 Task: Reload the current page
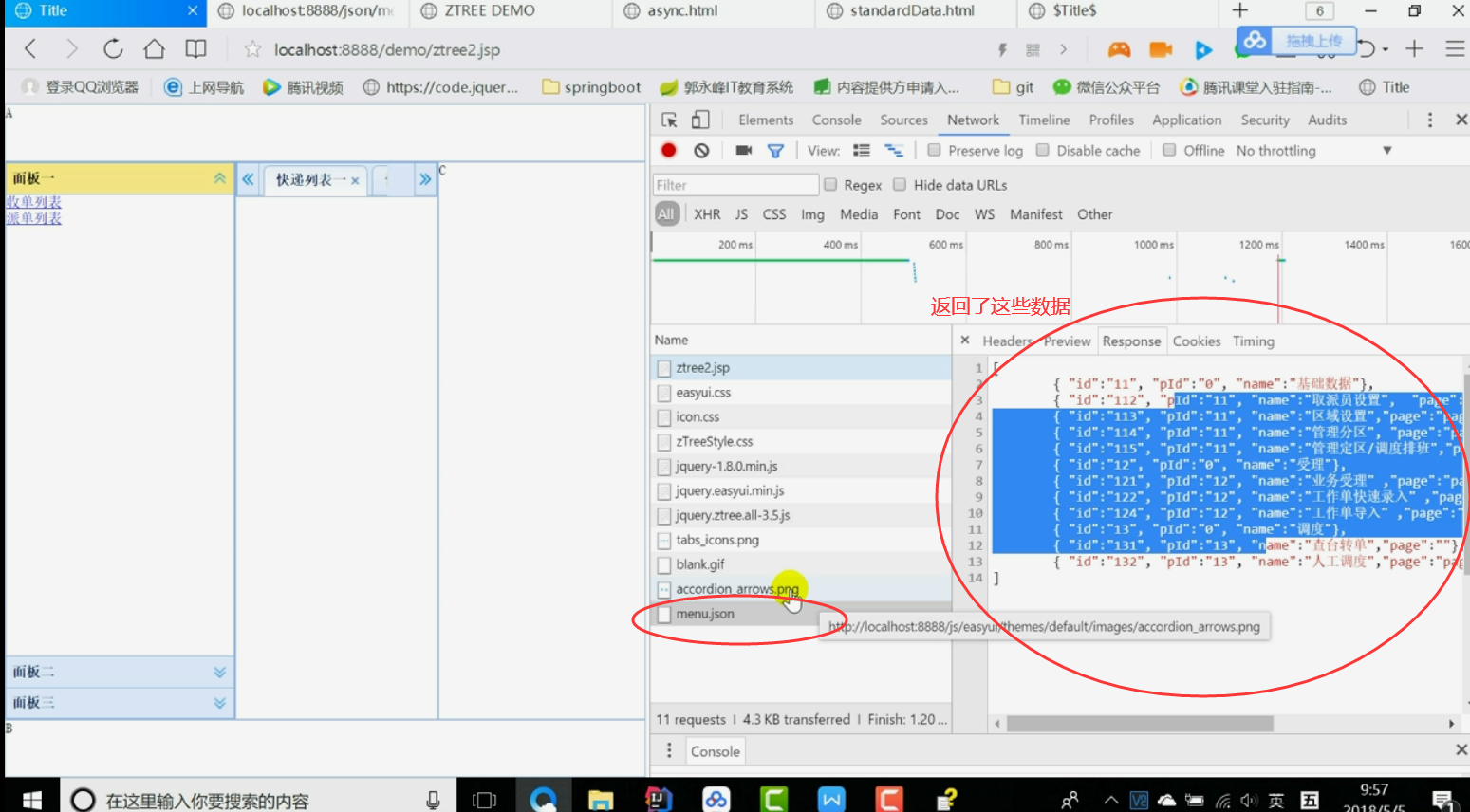point(113,49)
